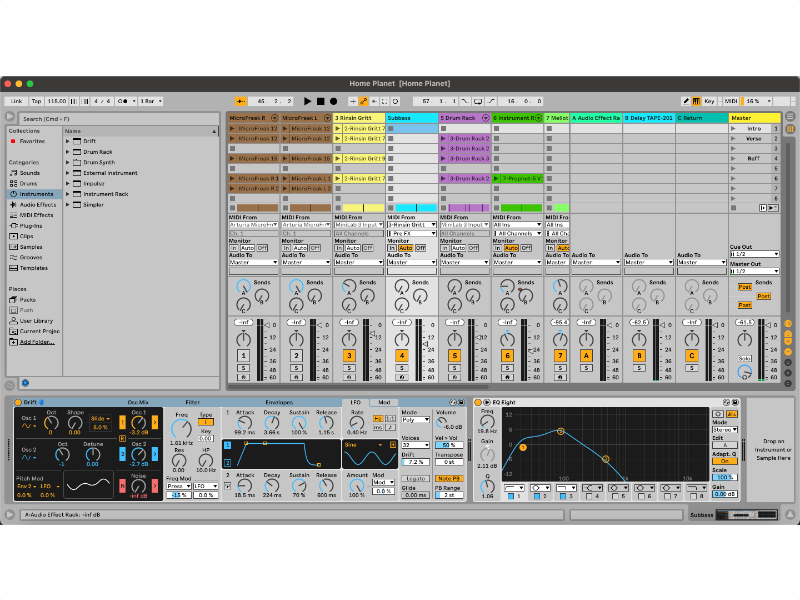Click the Re-enable Automation back arrow icon
The image size is (800, 600).
(374, 101)
